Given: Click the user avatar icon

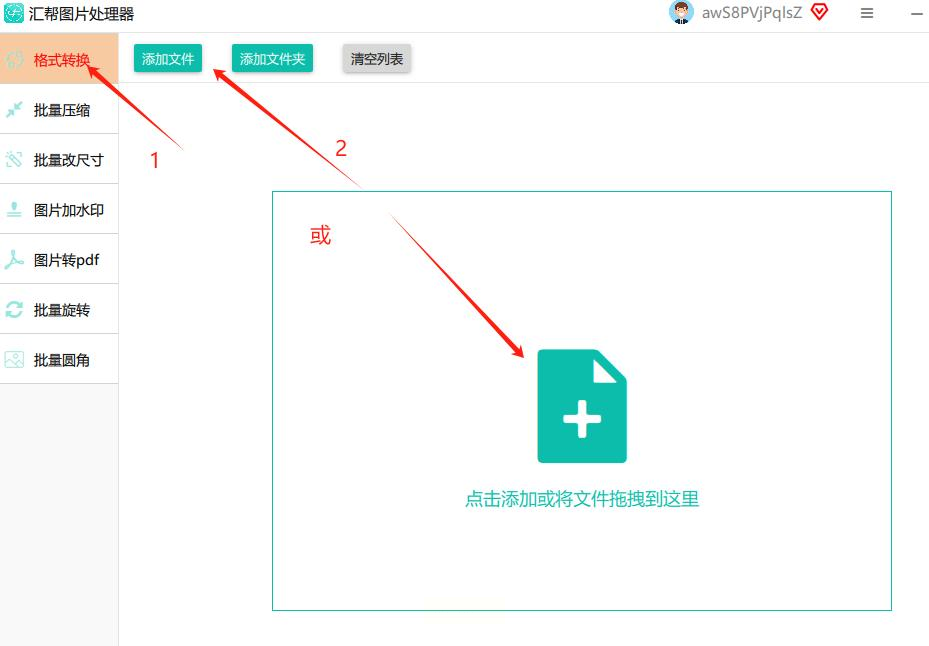Looking at the screenshot, I should [681, 12].
